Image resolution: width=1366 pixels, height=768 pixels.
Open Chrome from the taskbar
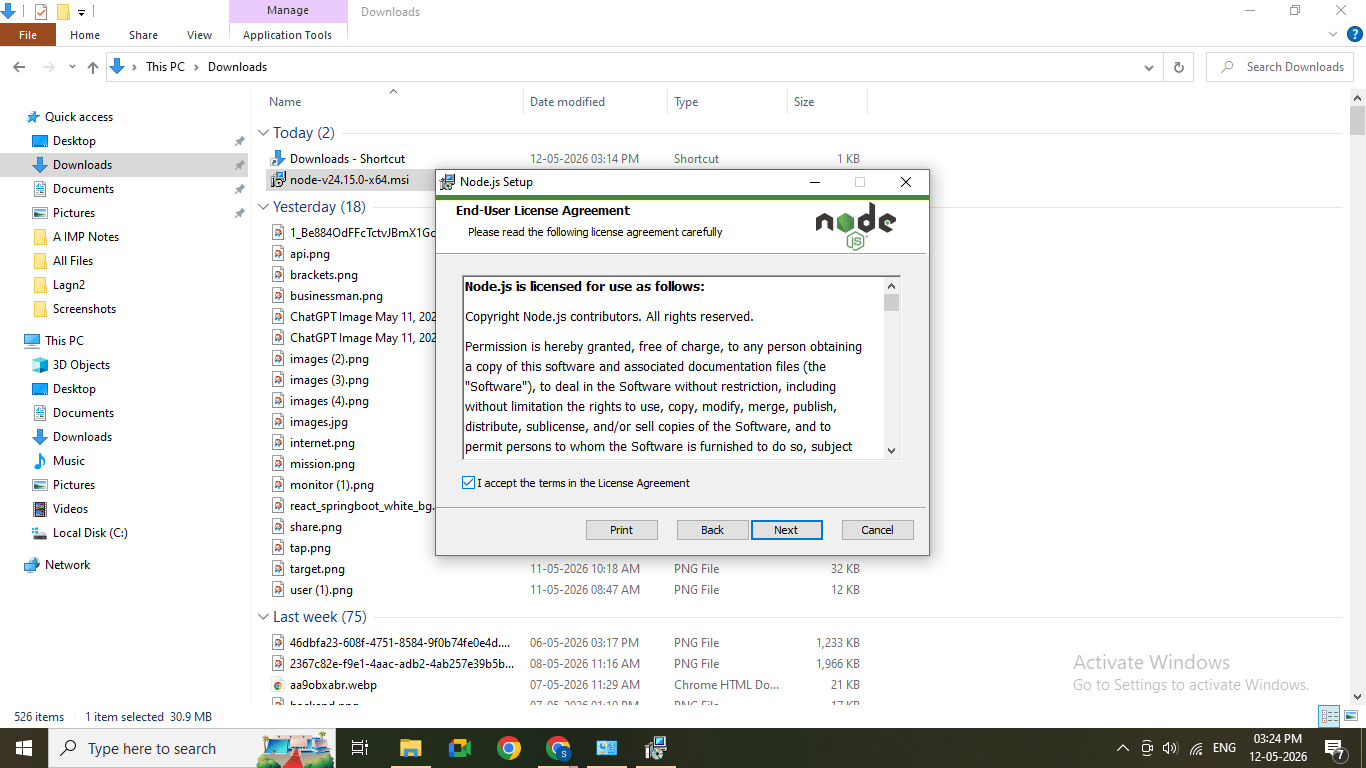509,748
